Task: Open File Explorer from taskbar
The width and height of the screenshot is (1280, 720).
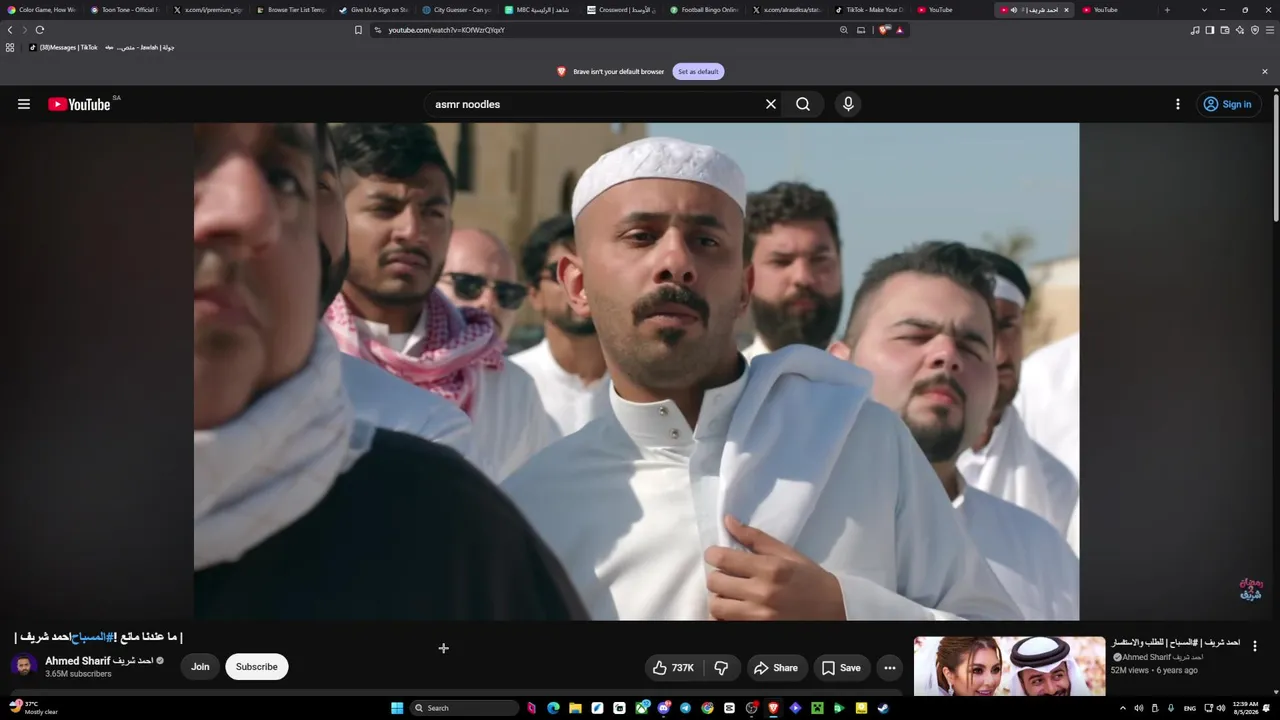Action: [x=575, y=708]
